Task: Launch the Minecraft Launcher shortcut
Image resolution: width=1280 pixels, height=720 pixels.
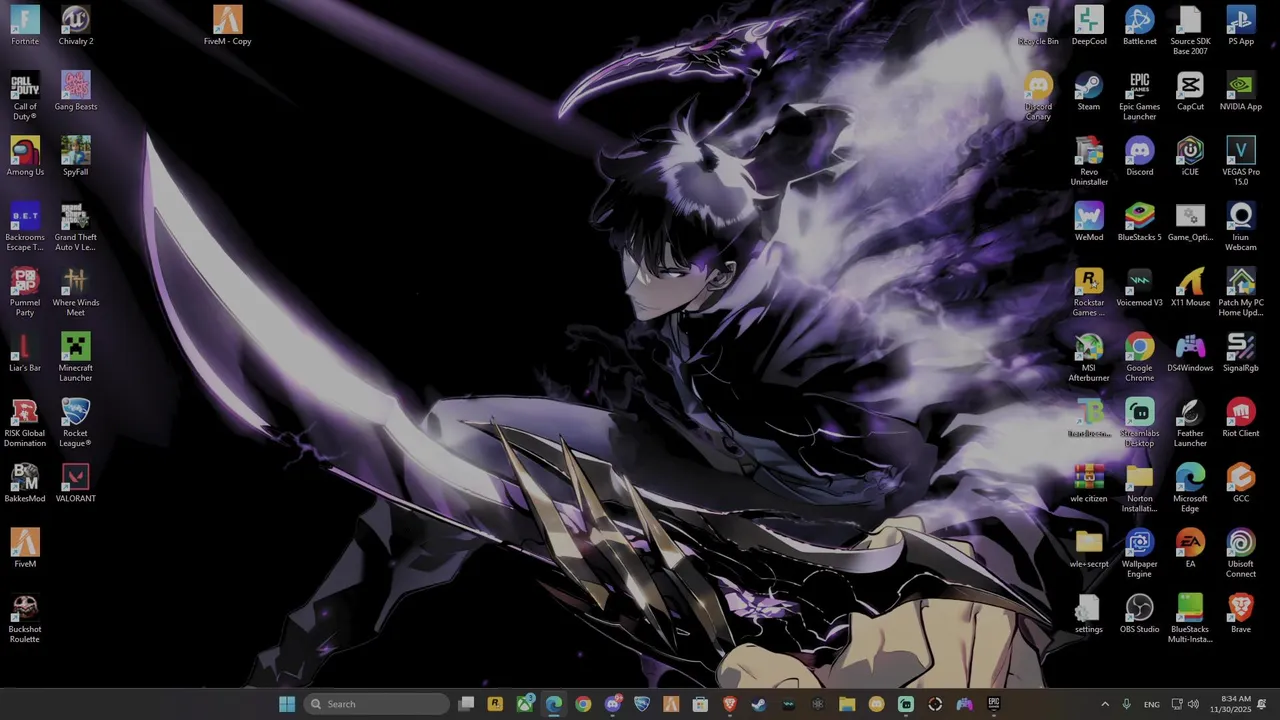Action: coord(76,357)
